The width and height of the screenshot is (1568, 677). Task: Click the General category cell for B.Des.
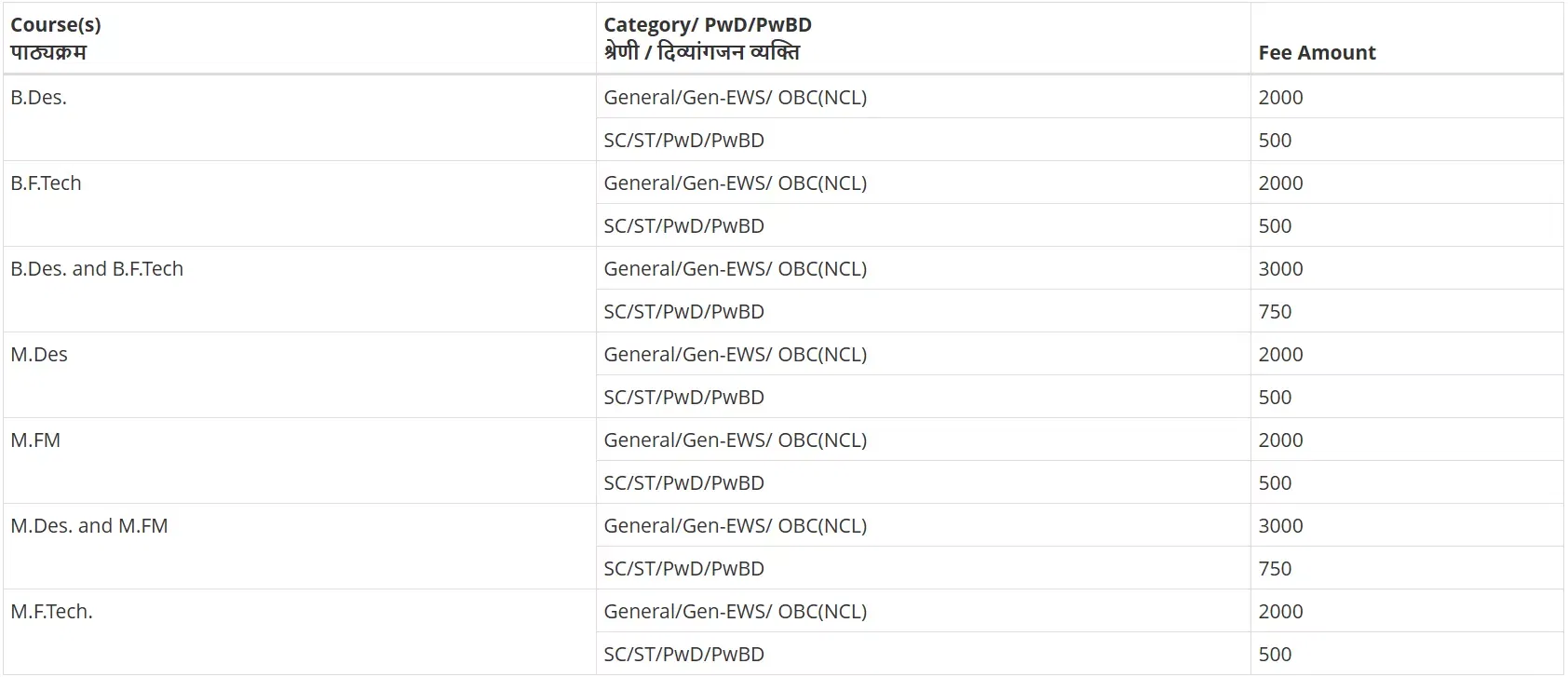click(x=736, y=98)
